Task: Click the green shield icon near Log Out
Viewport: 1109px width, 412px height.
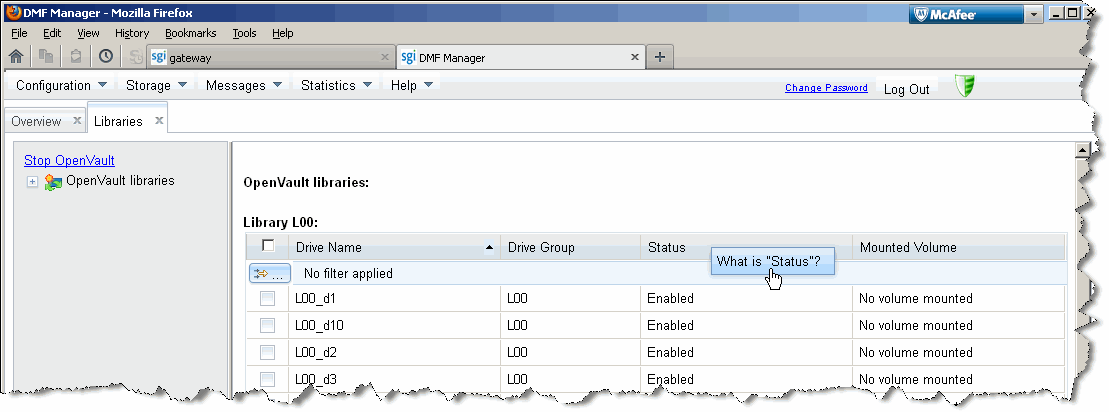Action: coord(964,86)
